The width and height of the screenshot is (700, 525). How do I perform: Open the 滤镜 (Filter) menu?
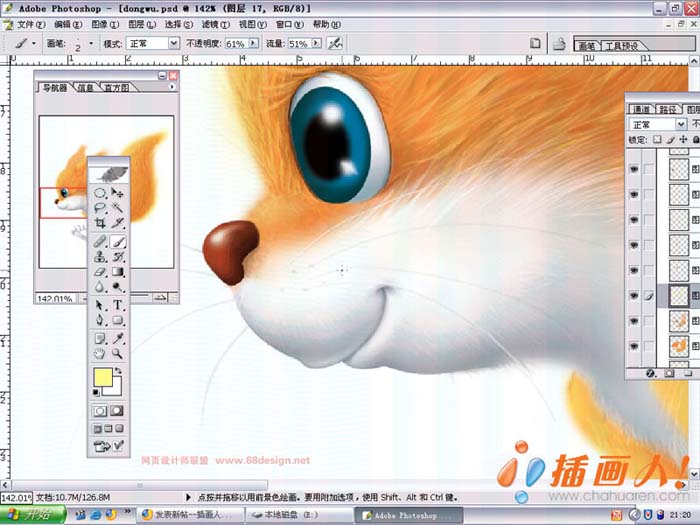point(216,24)
